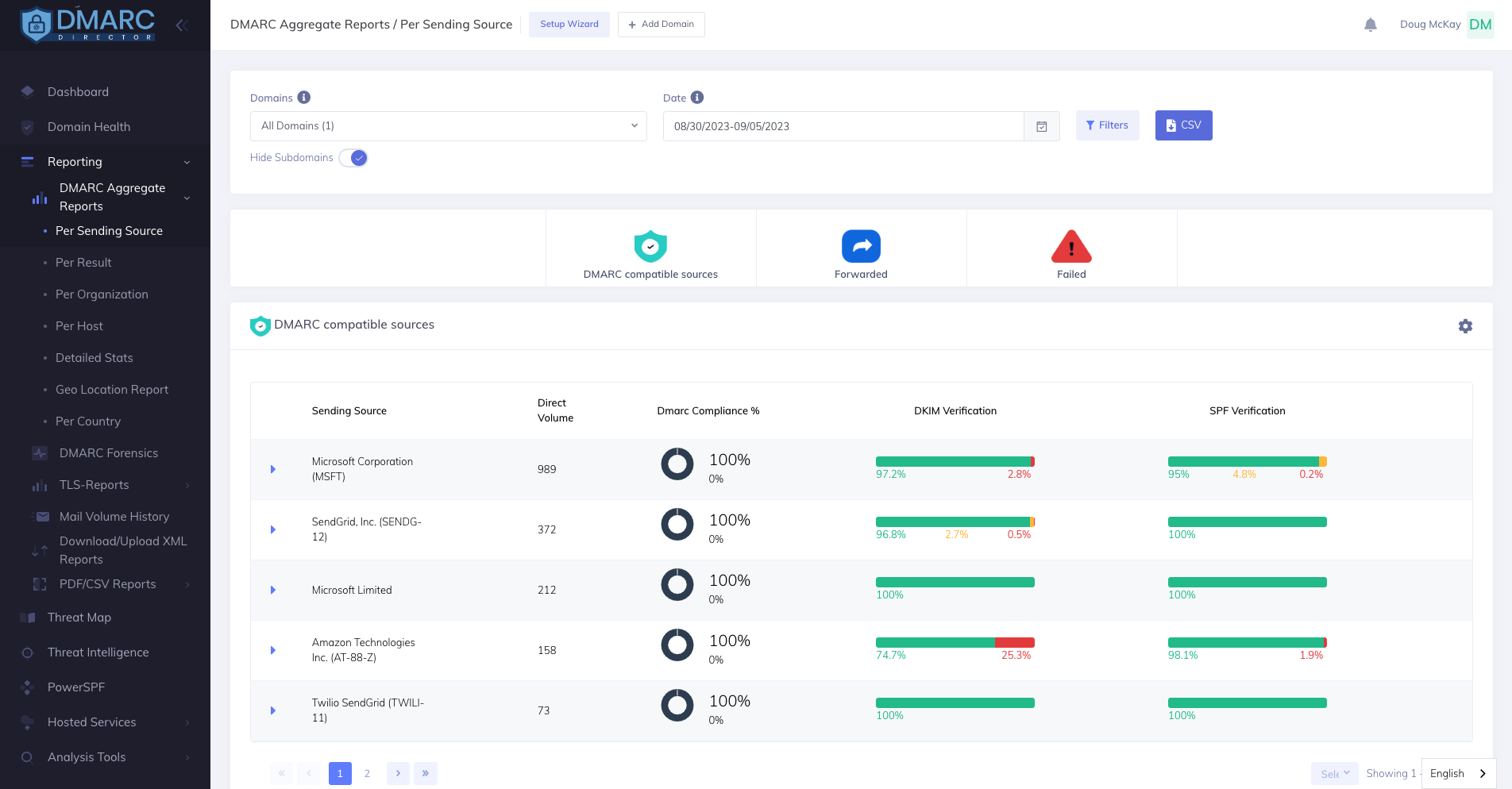Expand the Microsoft Corporation (MSFT) row
The image size is (1512, 789).
(x=273, y=469)
